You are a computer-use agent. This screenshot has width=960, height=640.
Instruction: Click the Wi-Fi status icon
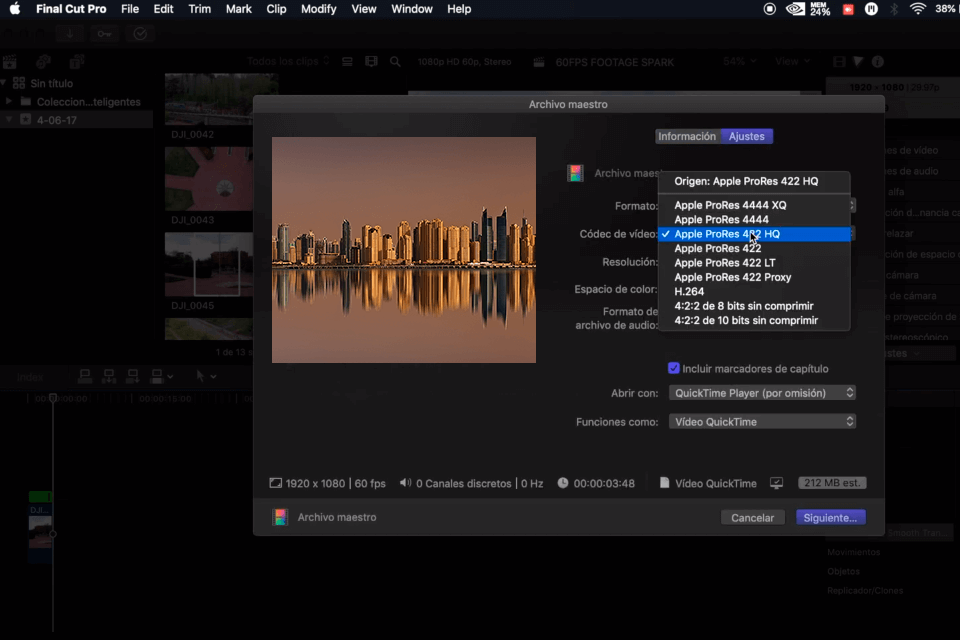point(917,9)
